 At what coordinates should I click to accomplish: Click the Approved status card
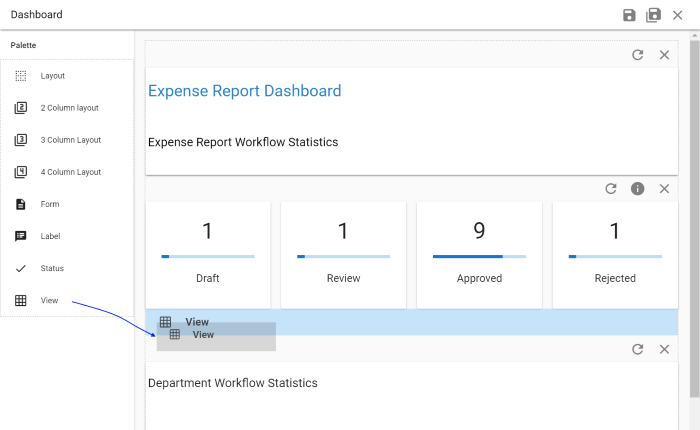point(479,255)
